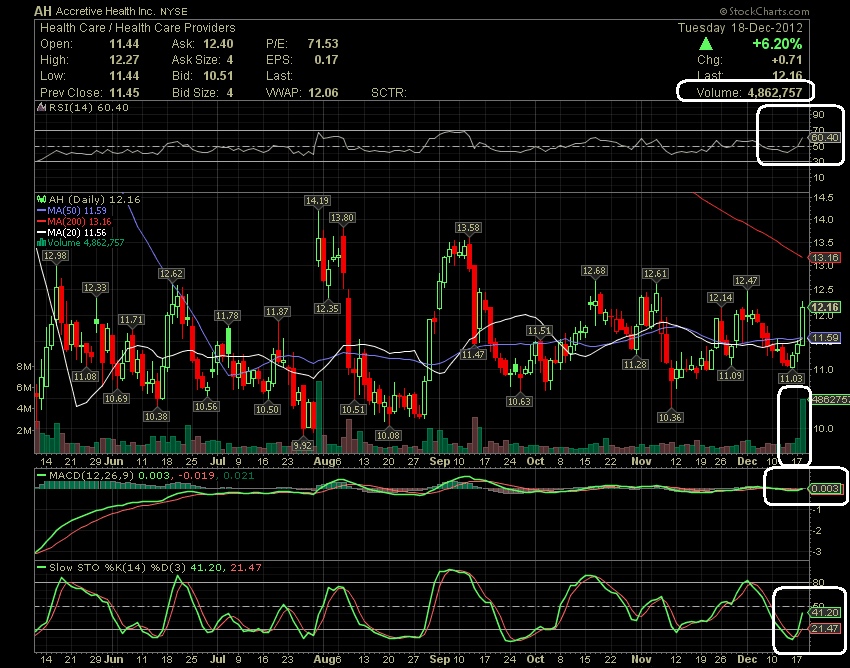
Task: Click the blue 11.59 axis tag
Action: coord(824,338)
